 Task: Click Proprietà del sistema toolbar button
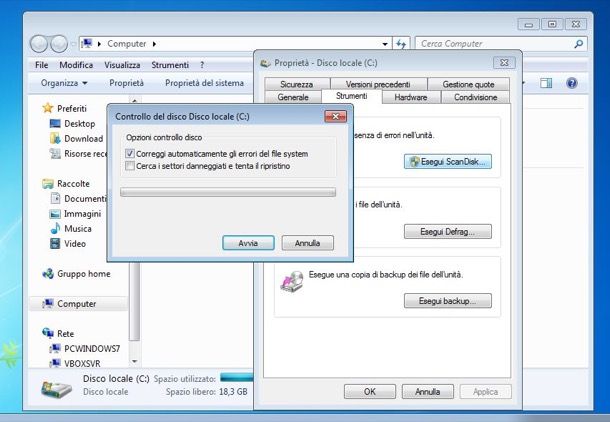click(204, 83)
